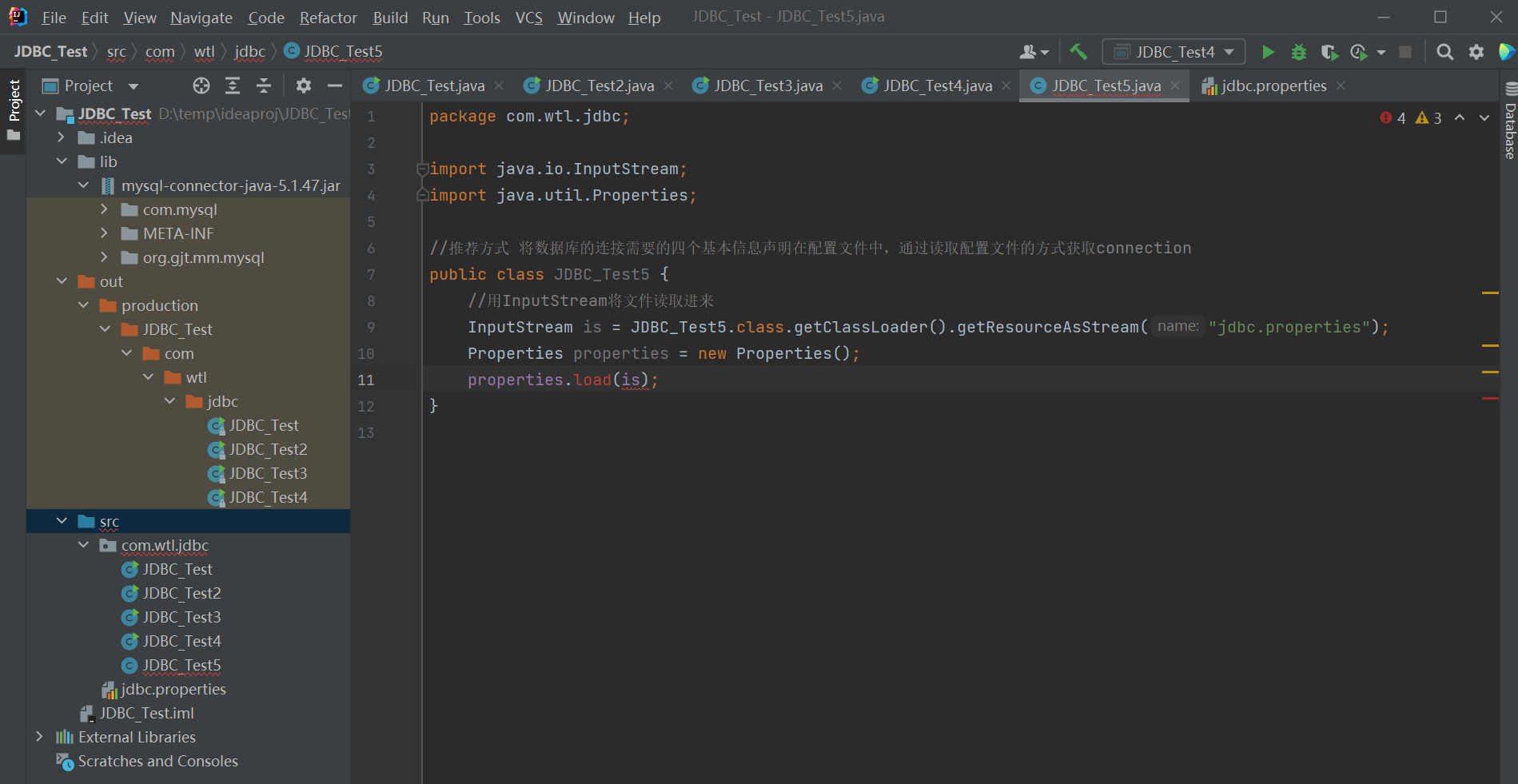Click line number 11 in the gutter
Image resolution: width=1518 pixels, height=784 pixels.
(x=366, y=380)
